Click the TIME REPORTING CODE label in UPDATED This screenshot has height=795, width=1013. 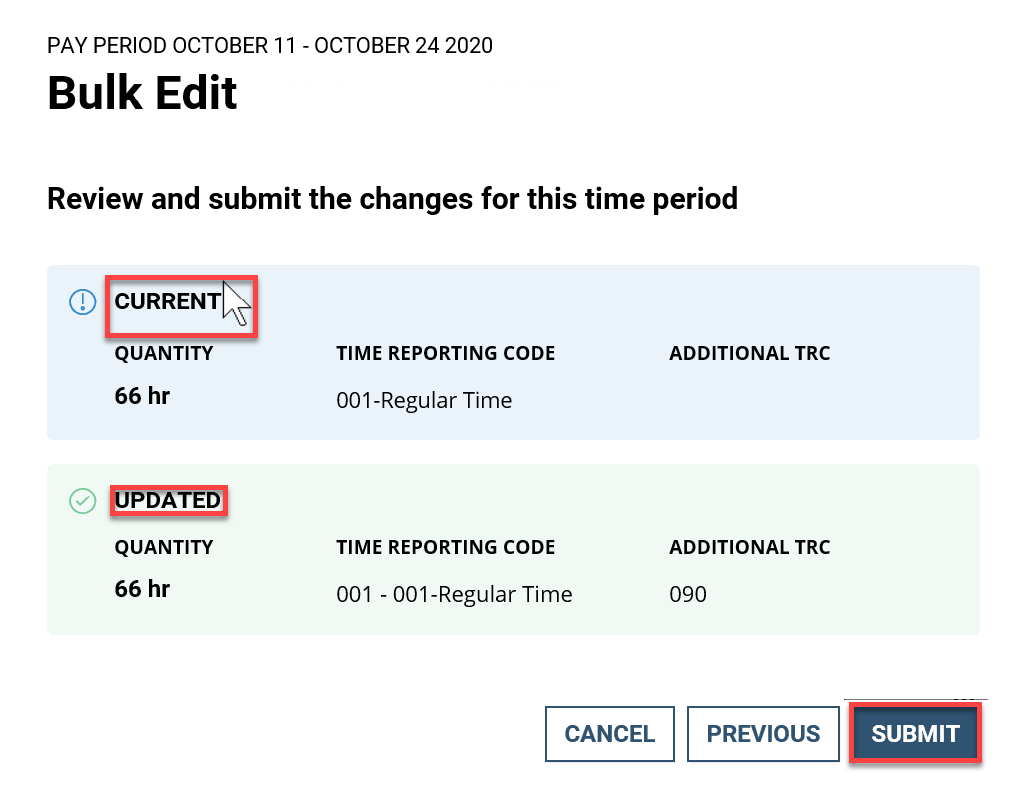445,547
